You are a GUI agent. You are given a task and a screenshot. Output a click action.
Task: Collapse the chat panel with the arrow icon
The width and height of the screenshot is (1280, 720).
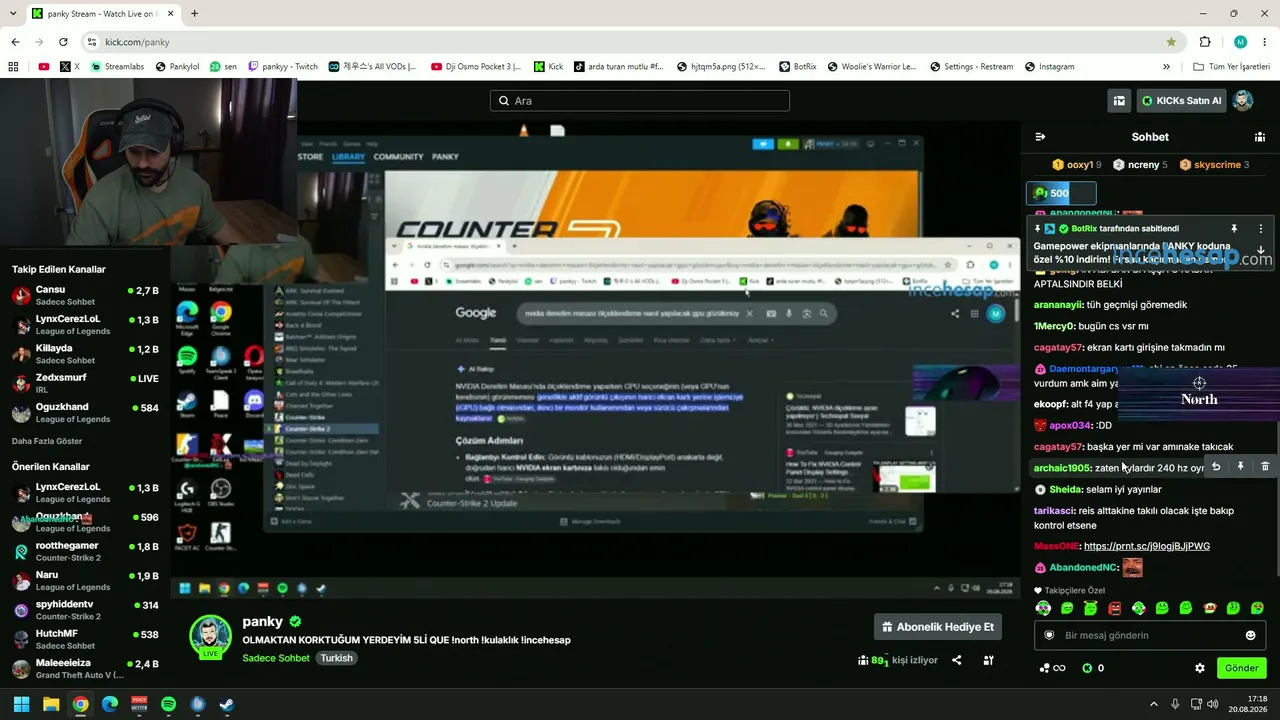tap(1040, 137)
